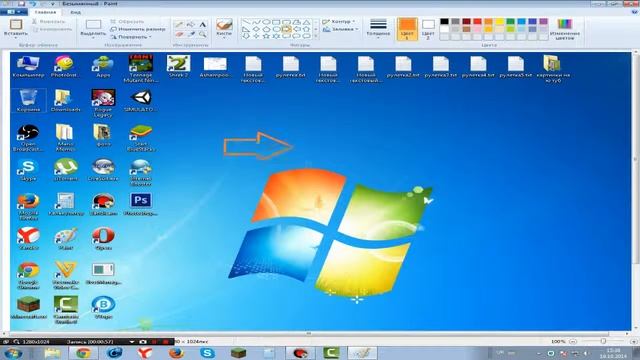Screen dimensions: 640x360
Task: Click the Paste (Вставить) clipboard icon
Action: click(16, 24)
